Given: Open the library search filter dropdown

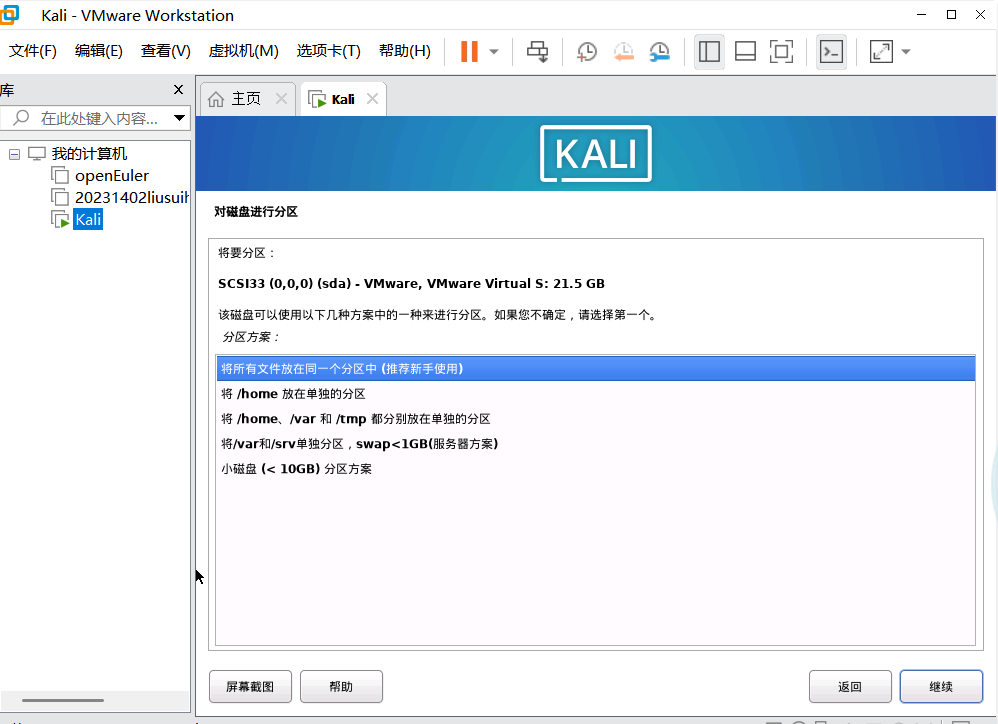Looking at the screenshot, I should tap(179, 118).
